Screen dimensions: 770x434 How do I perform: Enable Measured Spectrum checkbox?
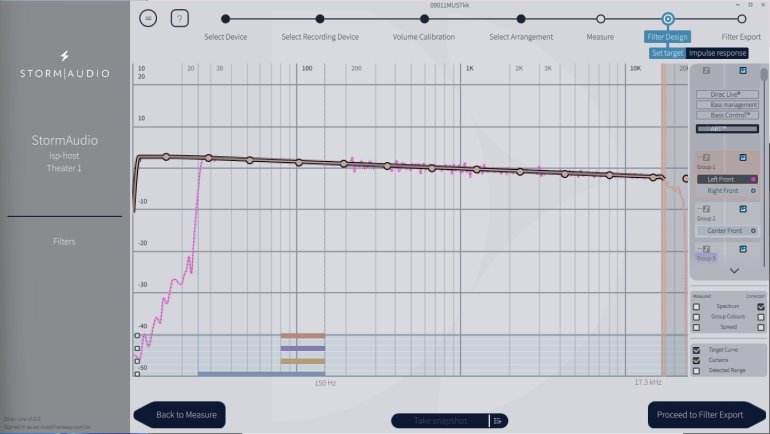(x=696, y=307)
